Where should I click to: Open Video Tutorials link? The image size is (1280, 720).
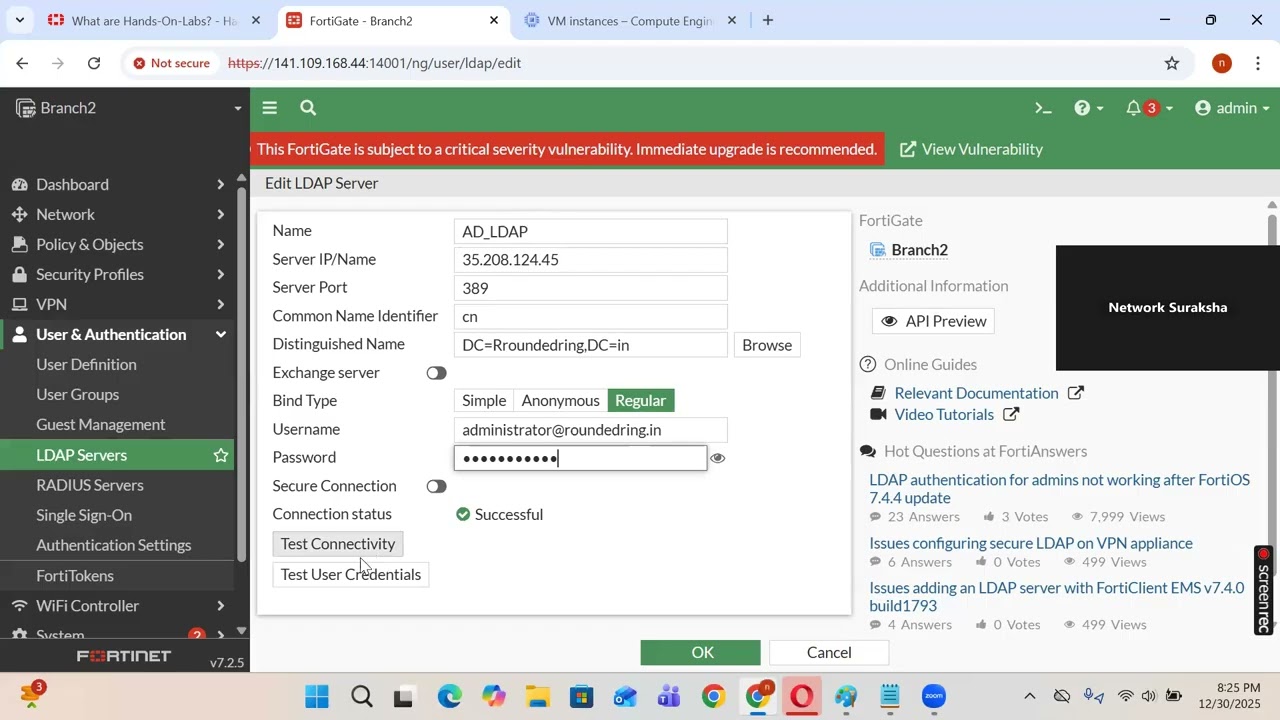[944, 414]
